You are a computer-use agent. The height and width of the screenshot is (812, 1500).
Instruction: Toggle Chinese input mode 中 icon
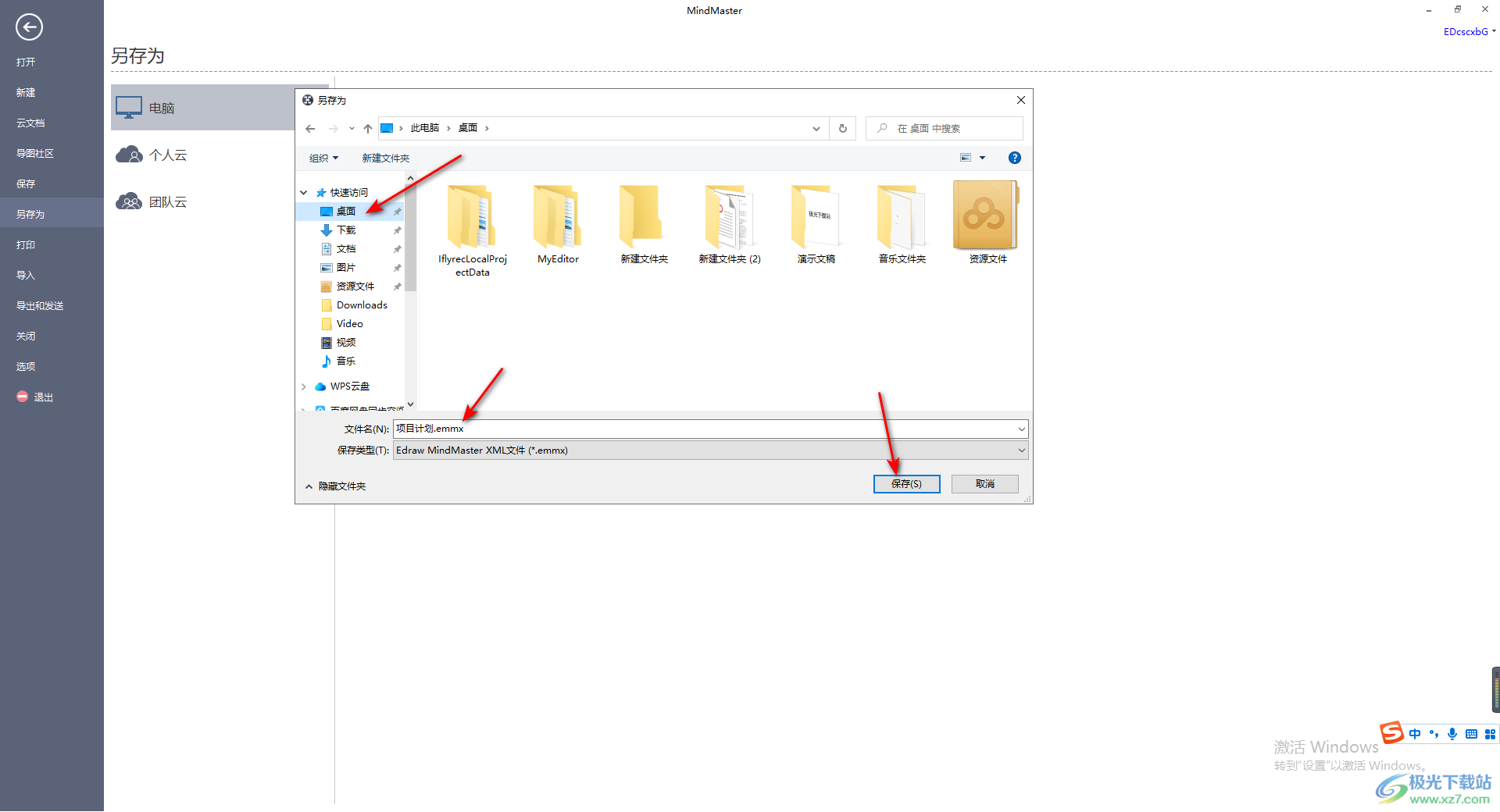(x=1415, y=734)
